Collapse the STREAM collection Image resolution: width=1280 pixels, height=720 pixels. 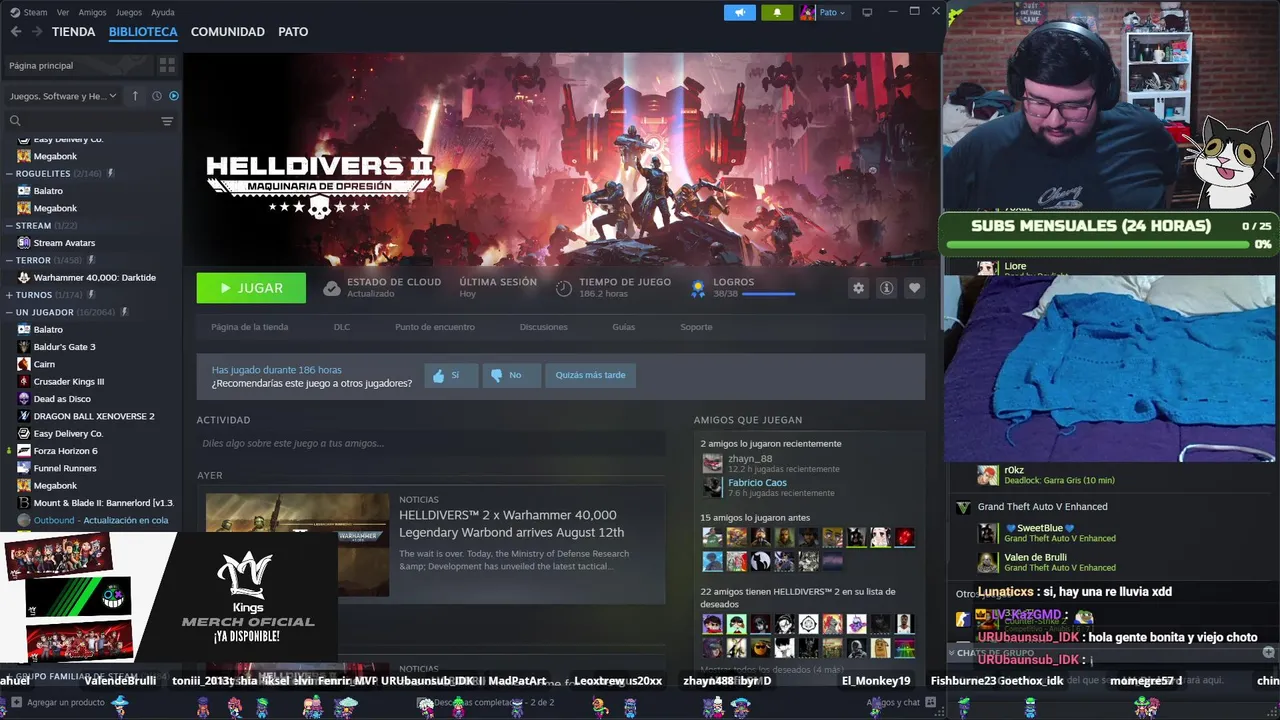coord(8,226)
